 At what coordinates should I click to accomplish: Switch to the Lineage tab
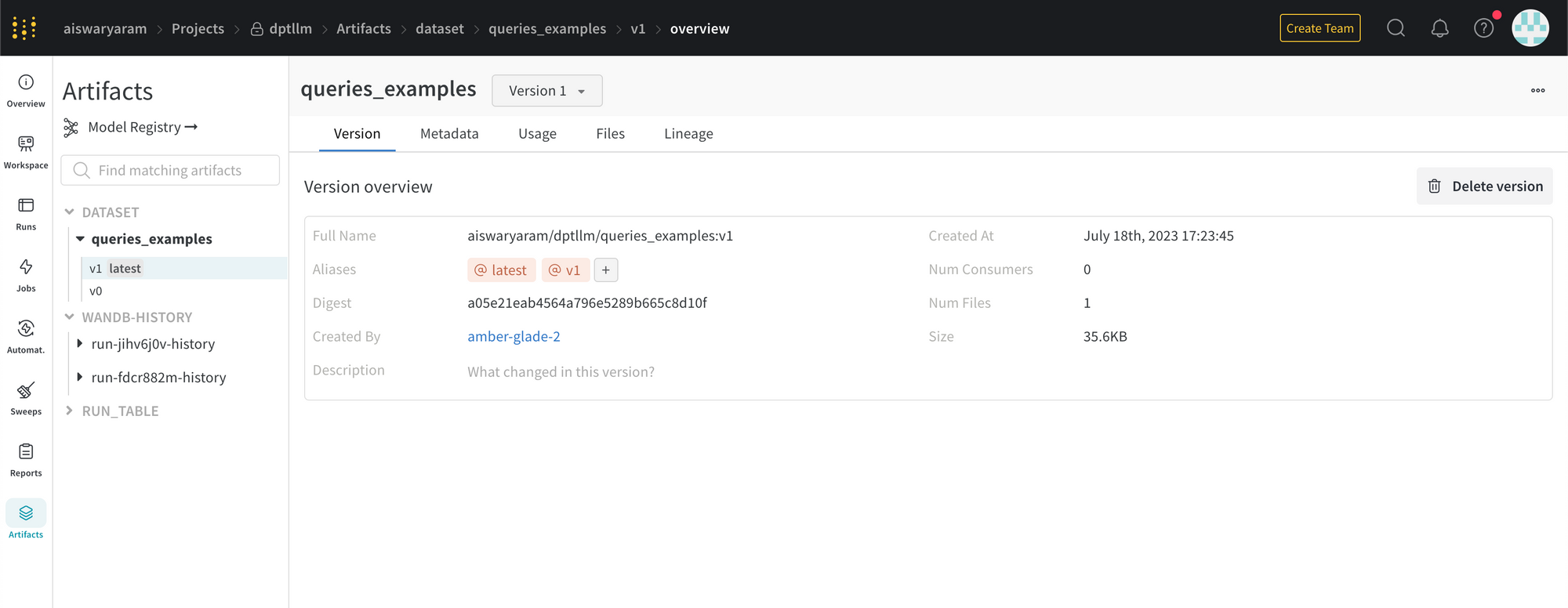[688, 134]
